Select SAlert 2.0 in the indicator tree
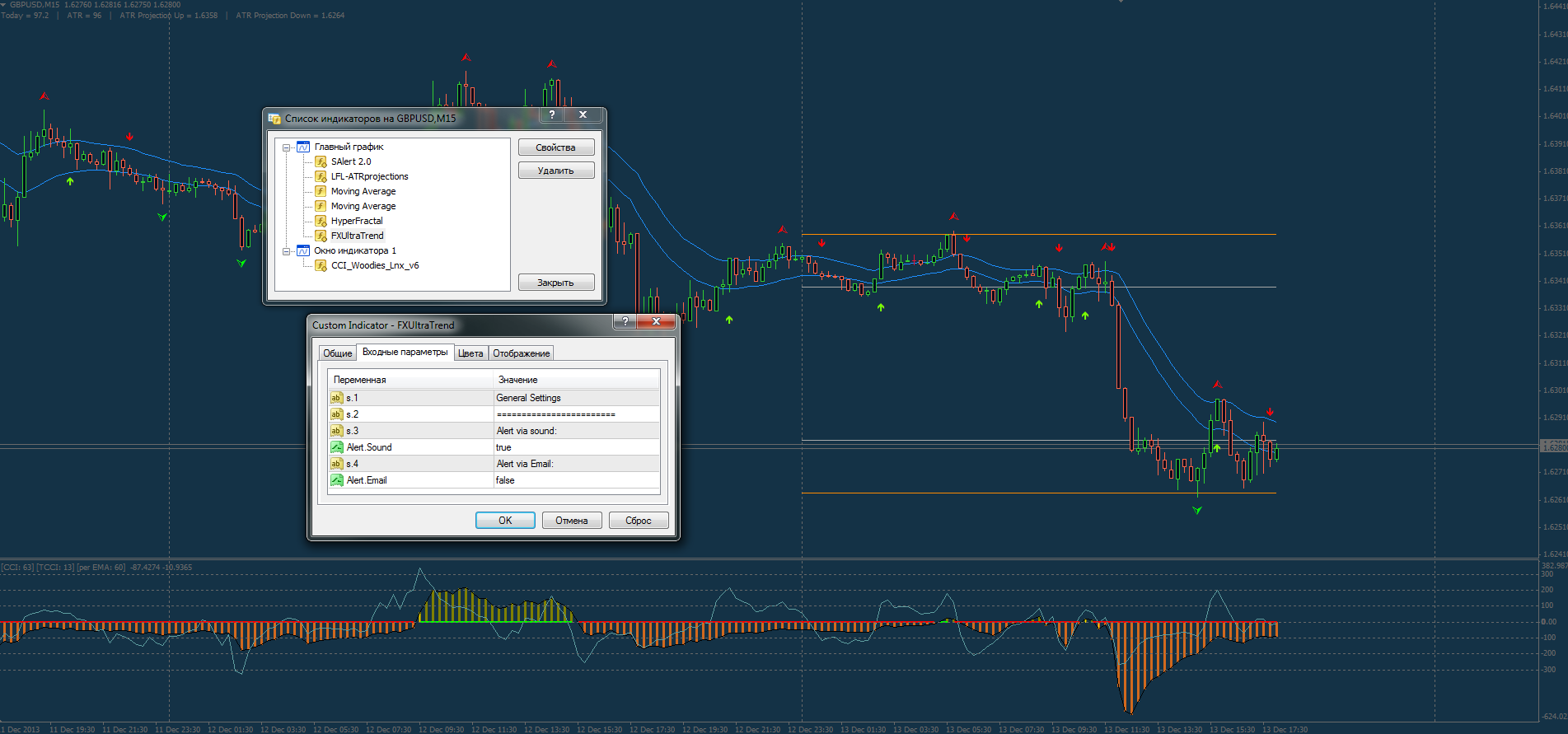This screenshot has width=1568, height=734. click(x=351, y=161)
